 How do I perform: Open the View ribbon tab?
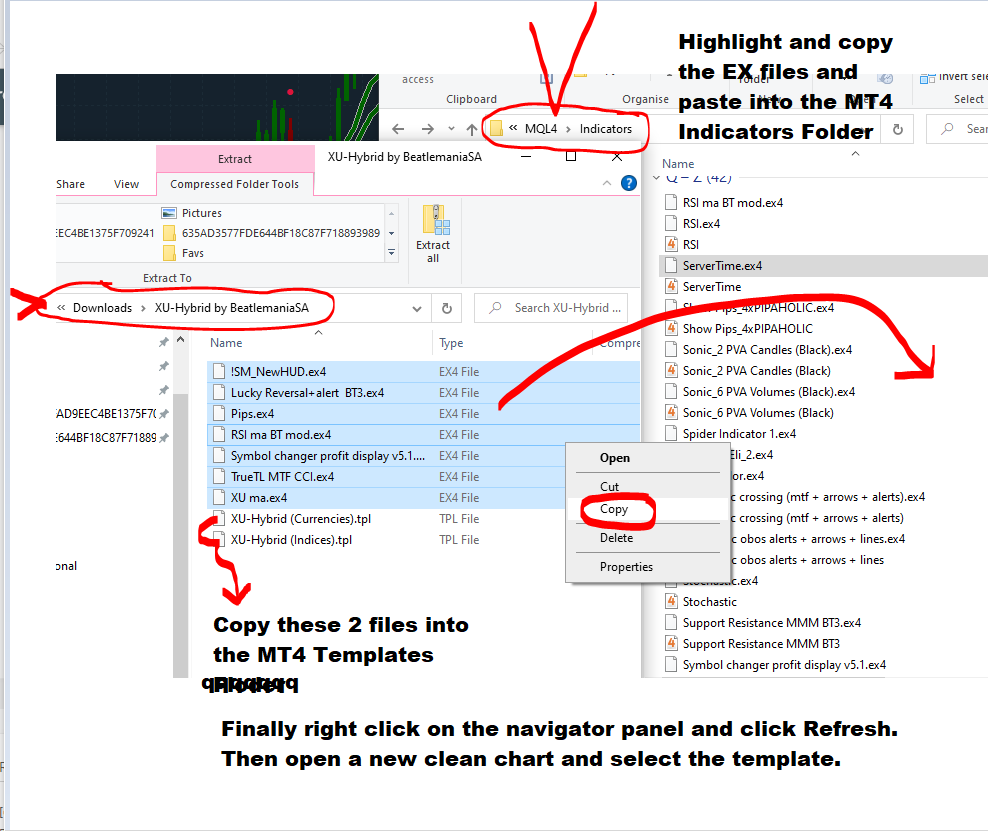pos(126,184)
